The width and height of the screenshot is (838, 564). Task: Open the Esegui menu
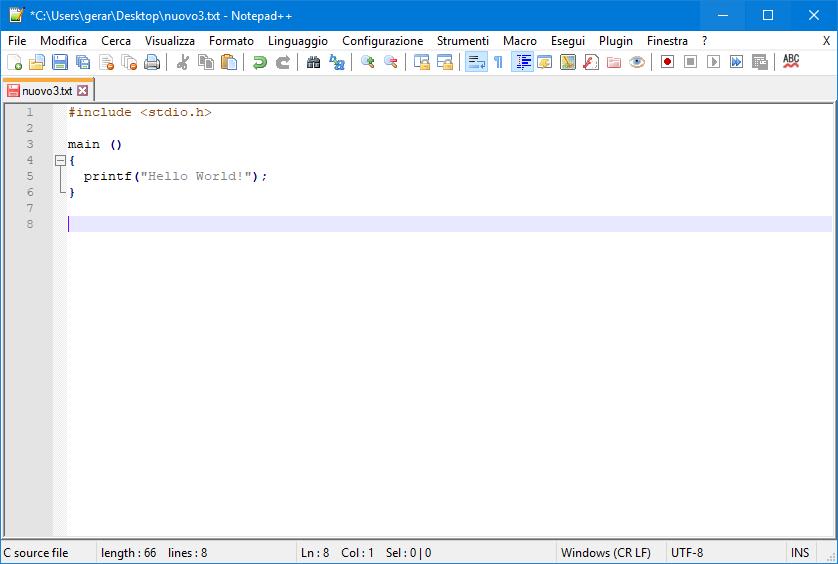(568, 41)
